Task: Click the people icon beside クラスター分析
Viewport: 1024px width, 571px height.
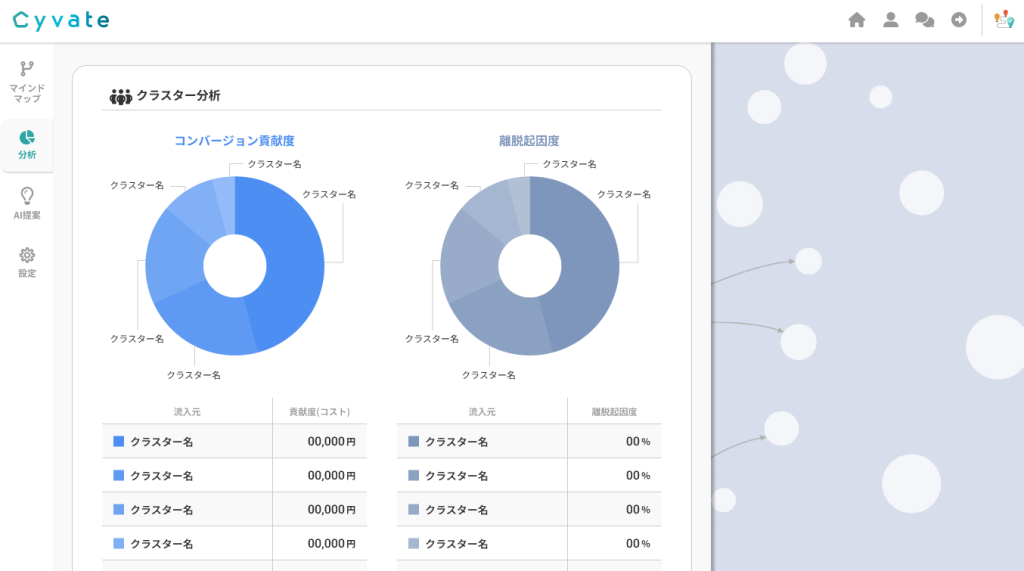Action: point(120,96)
